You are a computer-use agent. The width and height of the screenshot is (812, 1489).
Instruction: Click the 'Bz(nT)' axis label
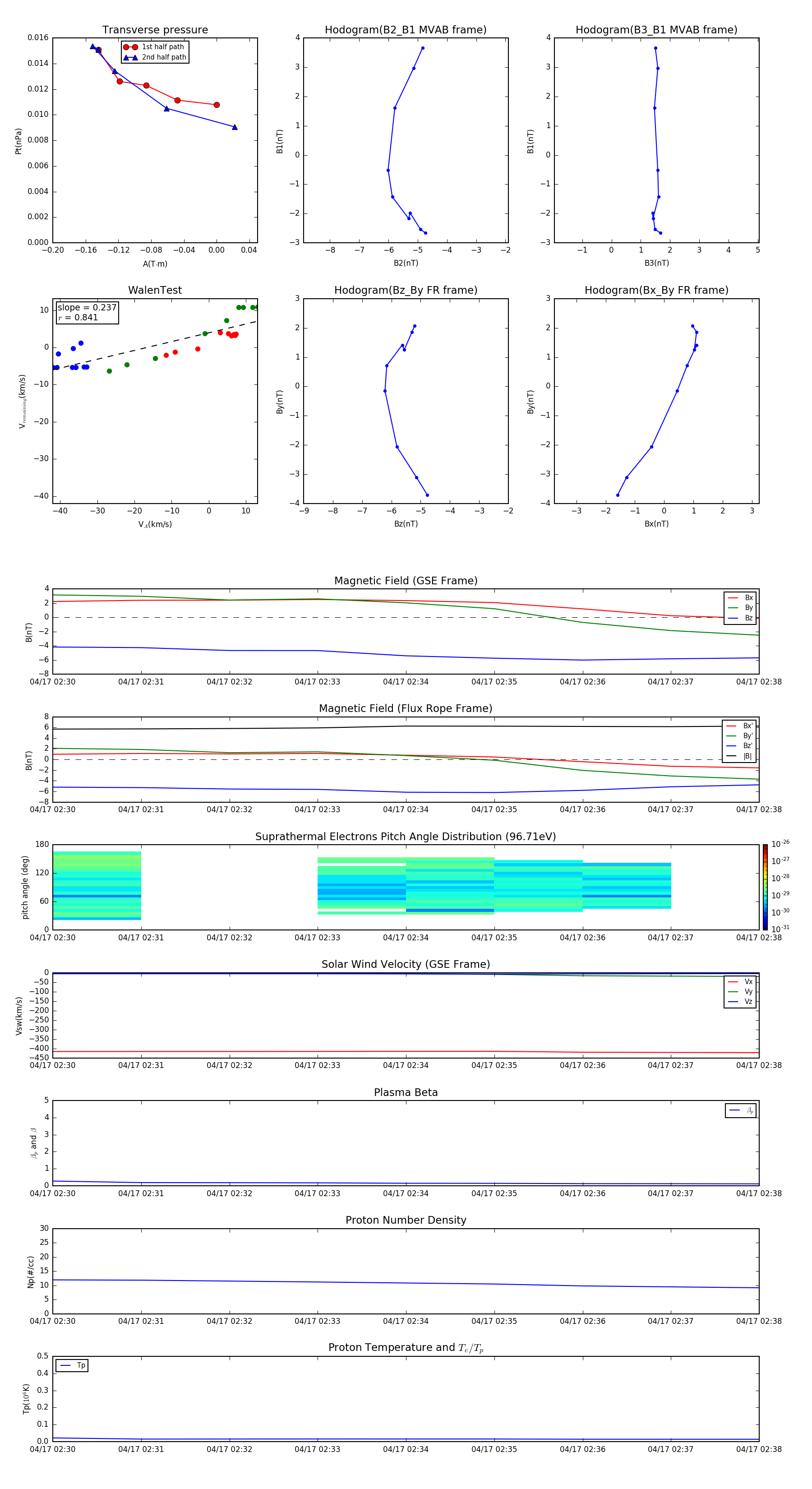(x=406, y=524)
